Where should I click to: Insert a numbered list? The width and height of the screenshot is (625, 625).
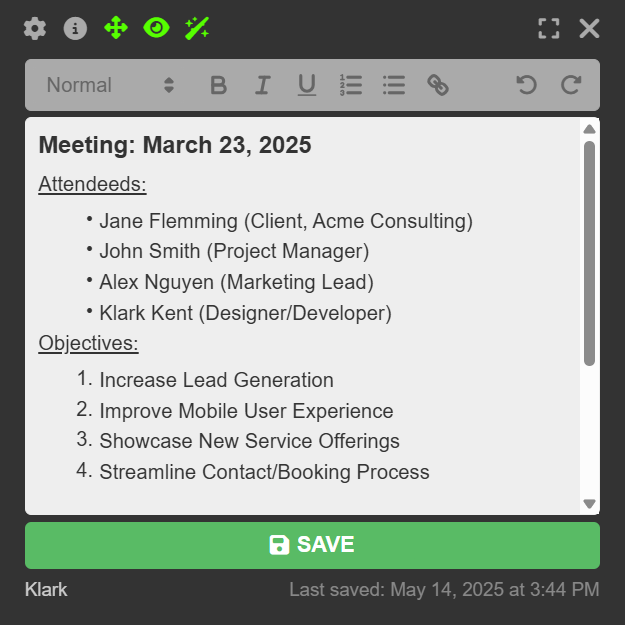(351, 85)
